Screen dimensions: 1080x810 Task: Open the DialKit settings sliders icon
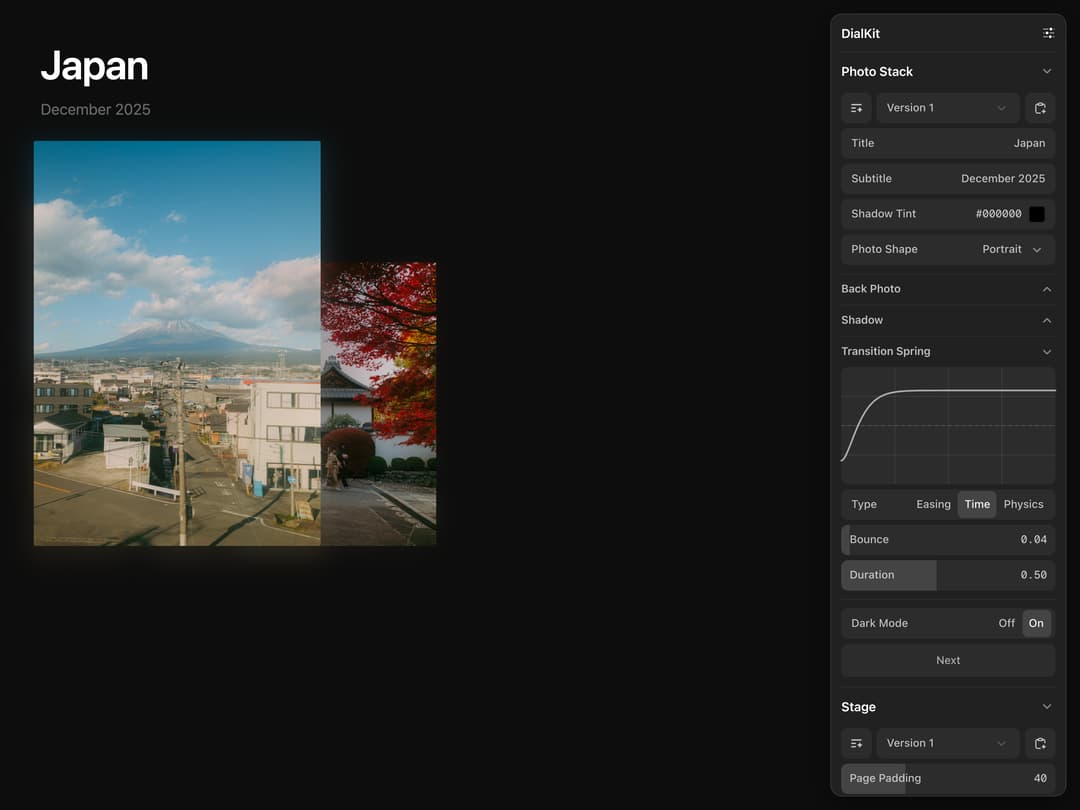click(x=1048, y=33)
